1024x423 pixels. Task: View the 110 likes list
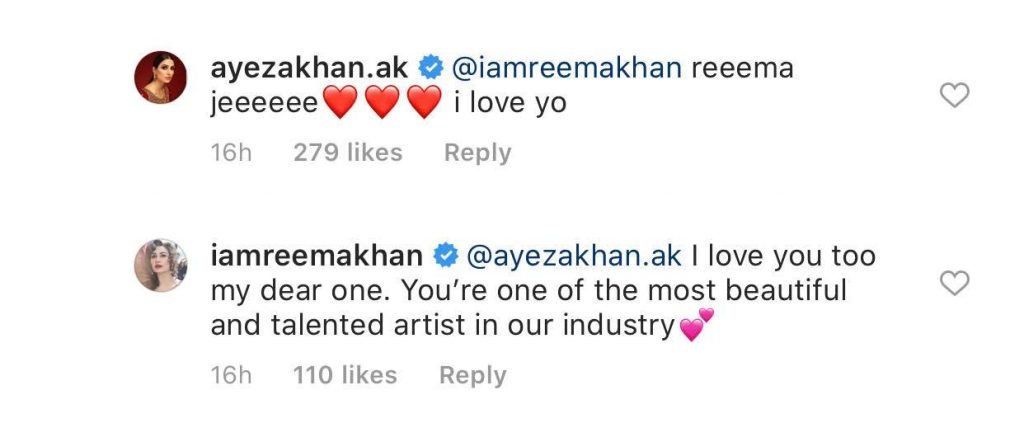pos(345,375)
